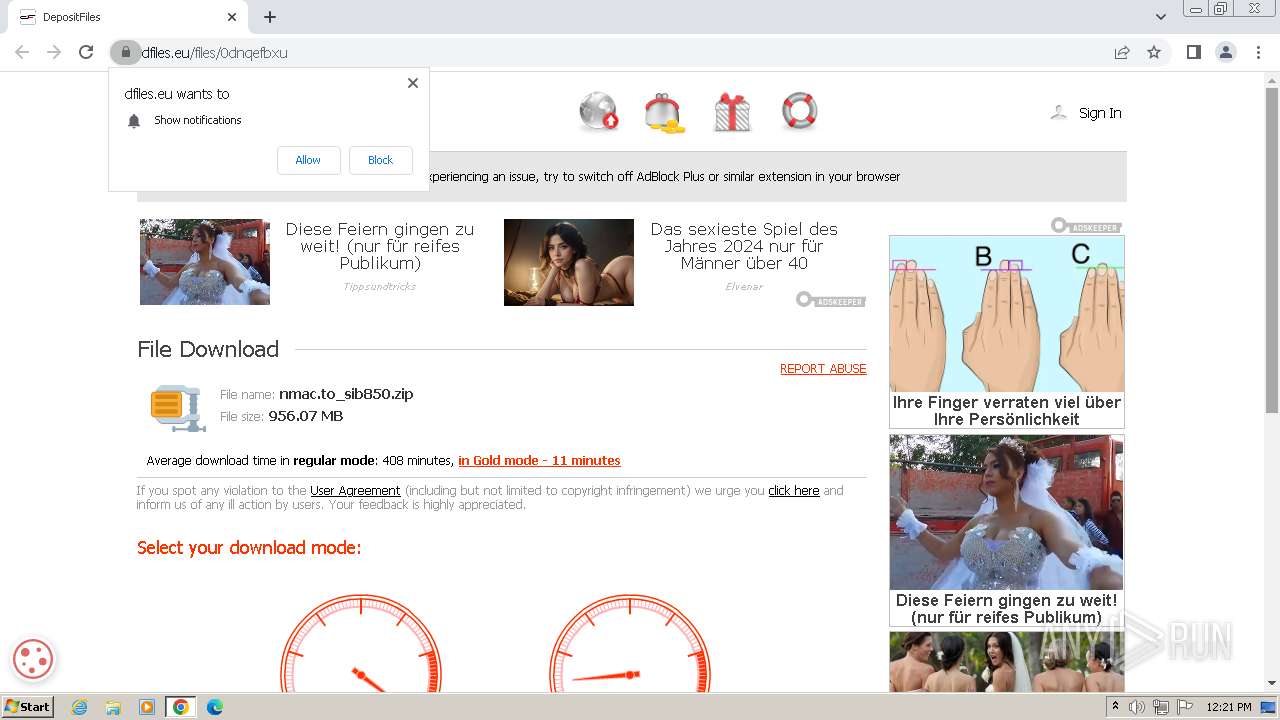1280x720 pixels.
Task: Click the upload globe icon
Action: coord(599,111)
